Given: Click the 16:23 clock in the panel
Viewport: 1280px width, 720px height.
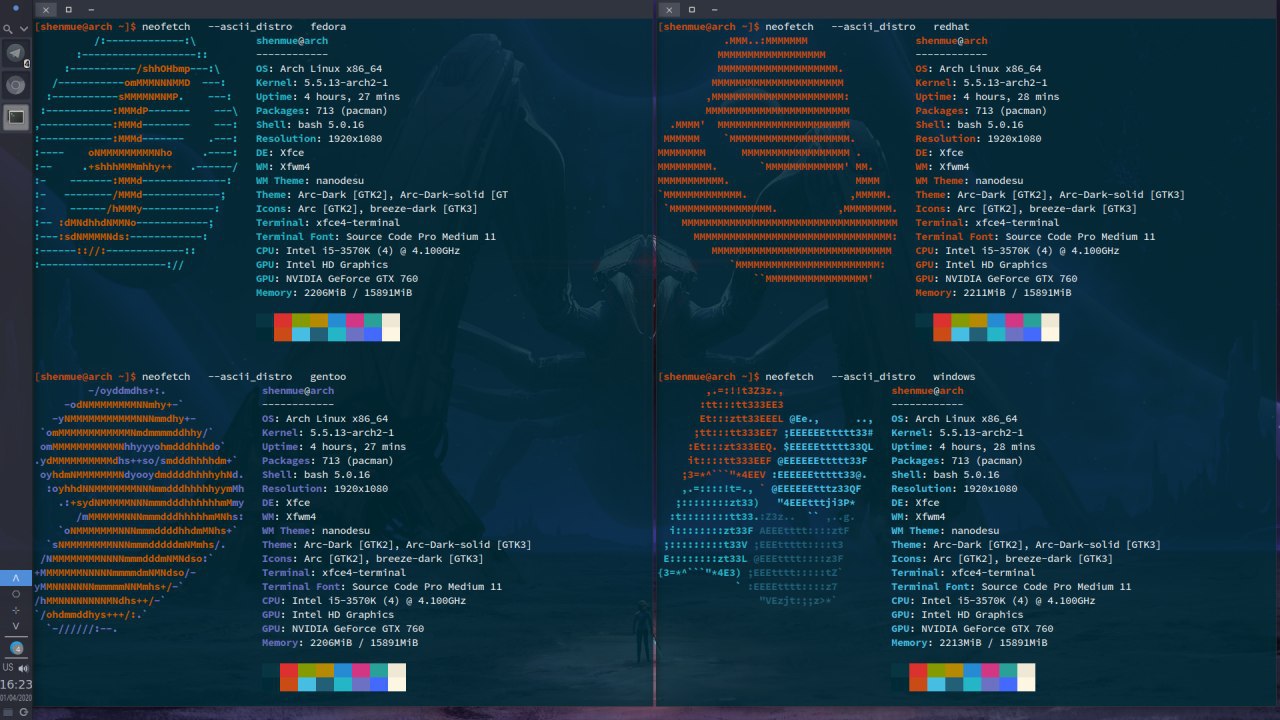Looking at the screenshot, I should [16, 685].
